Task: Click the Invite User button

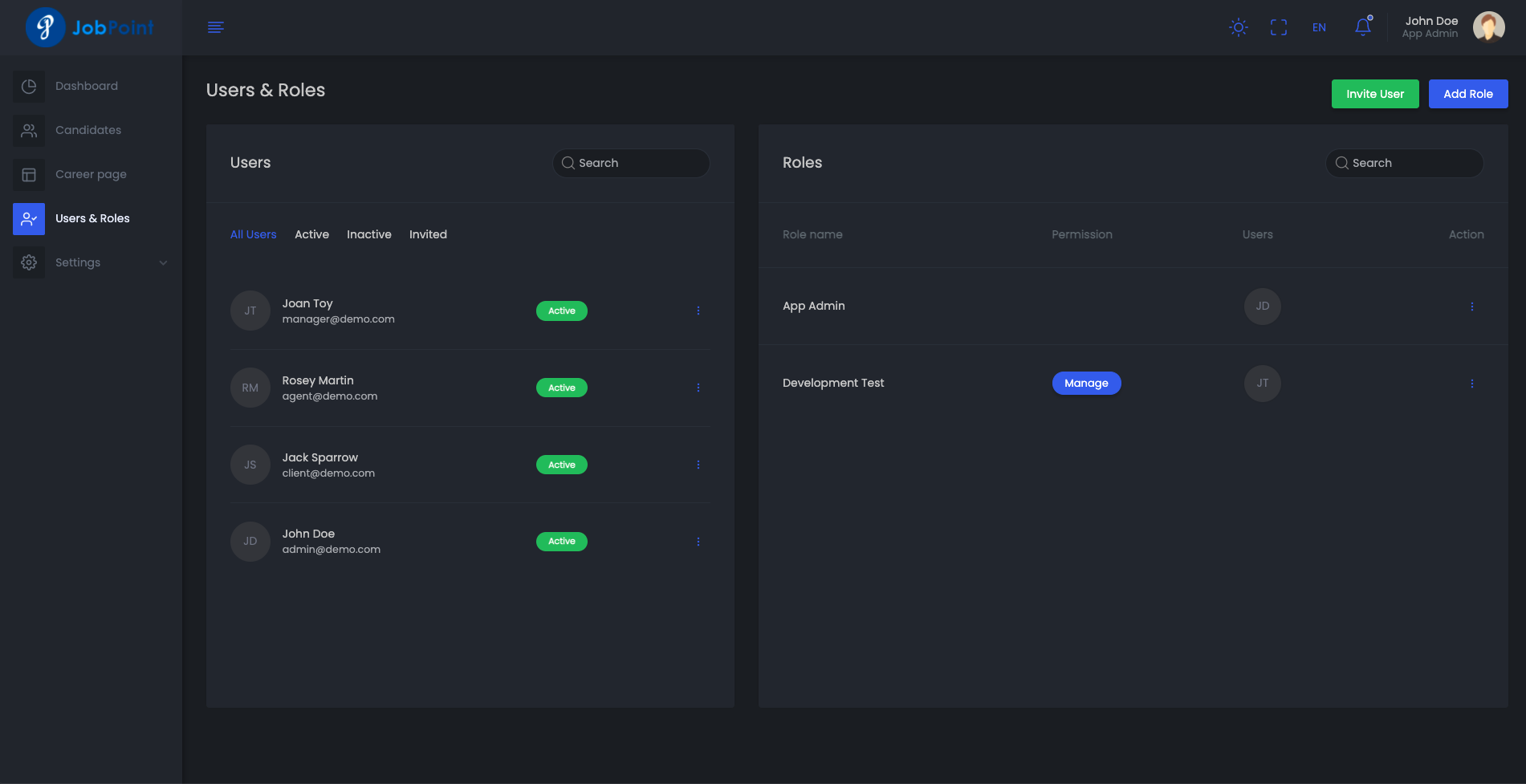Action: click(1374, 94)
